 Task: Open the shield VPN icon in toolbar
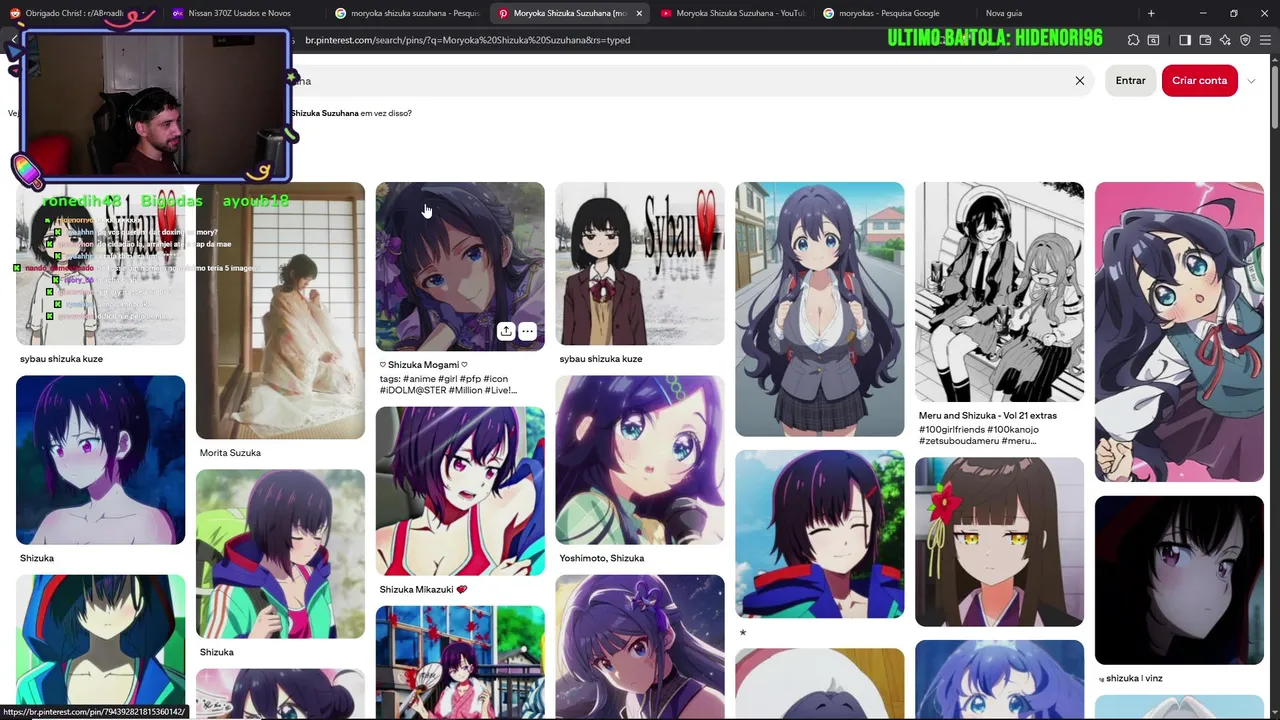click(1245, 40)
